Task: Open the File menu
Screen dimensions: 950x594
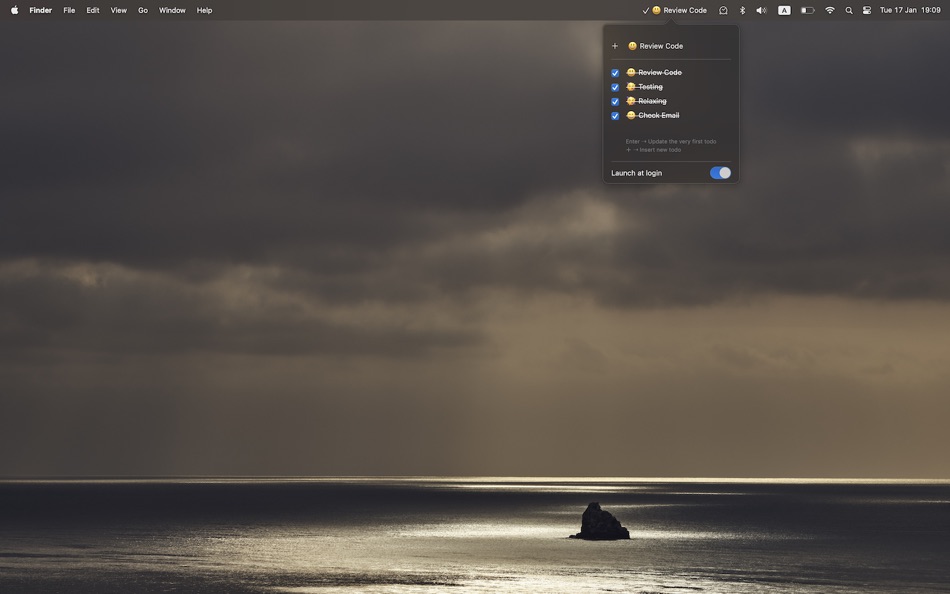Action: pos(69,10)
